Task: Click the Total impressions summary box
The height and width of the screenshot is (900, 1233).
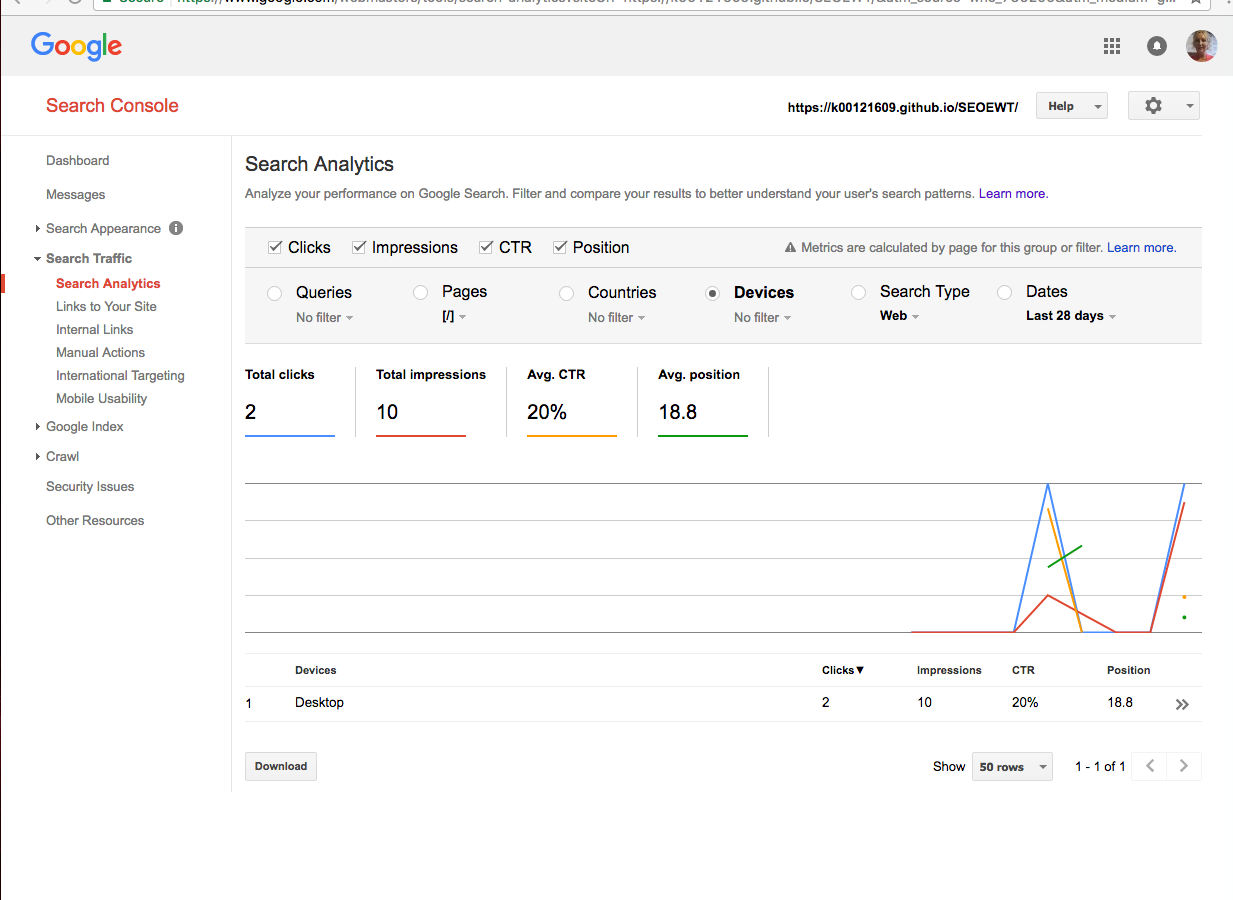Action: [431, 401]
